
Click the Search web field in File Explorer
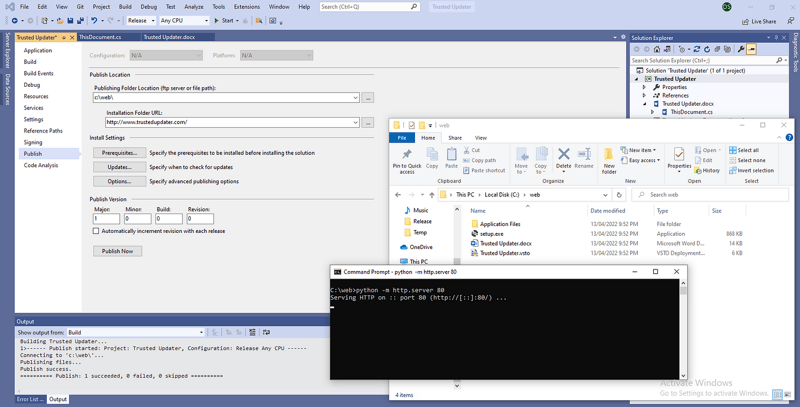pos(710,195)
